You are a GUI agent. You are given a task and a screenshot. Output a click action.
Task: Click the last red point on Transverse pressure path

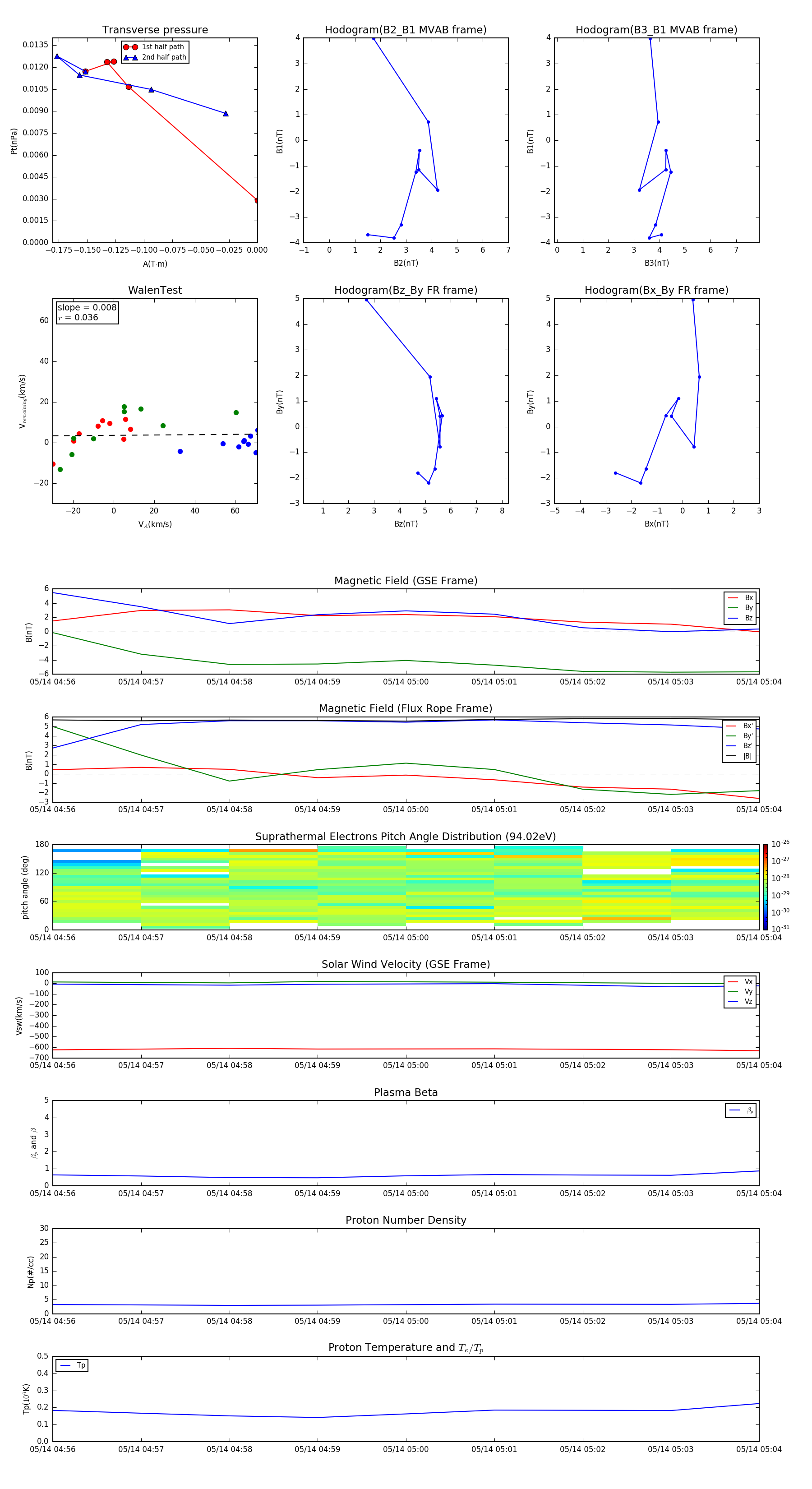click(257, 201)
